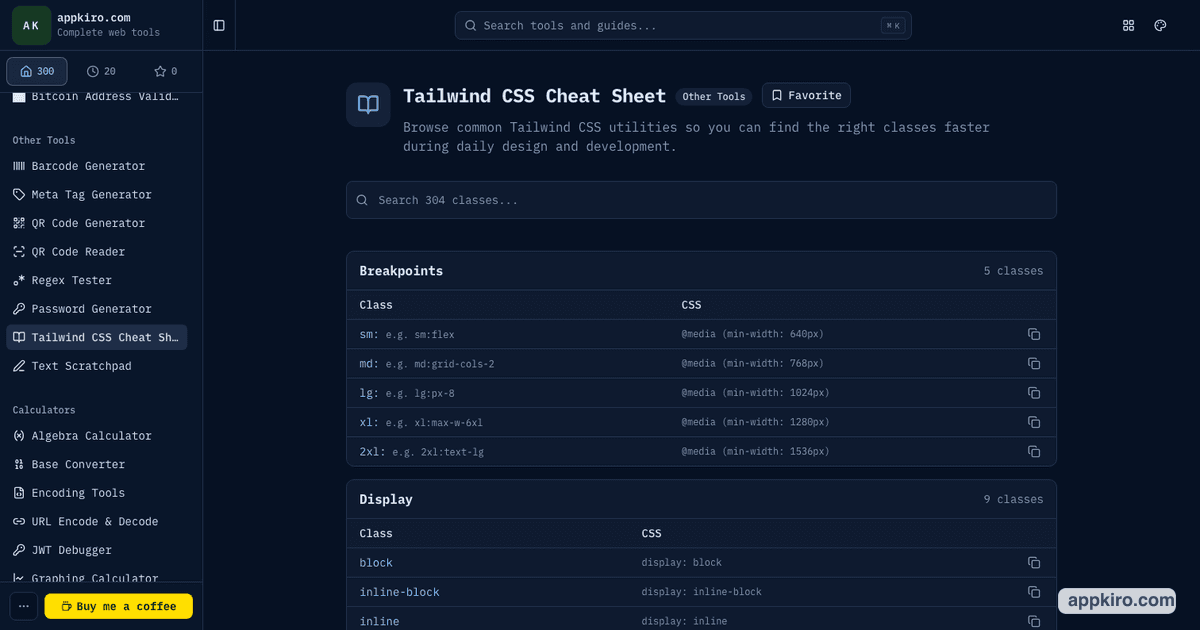Click the Meta Tag Generator tag icon
The image size is (1200, 630).
point(19,194)
